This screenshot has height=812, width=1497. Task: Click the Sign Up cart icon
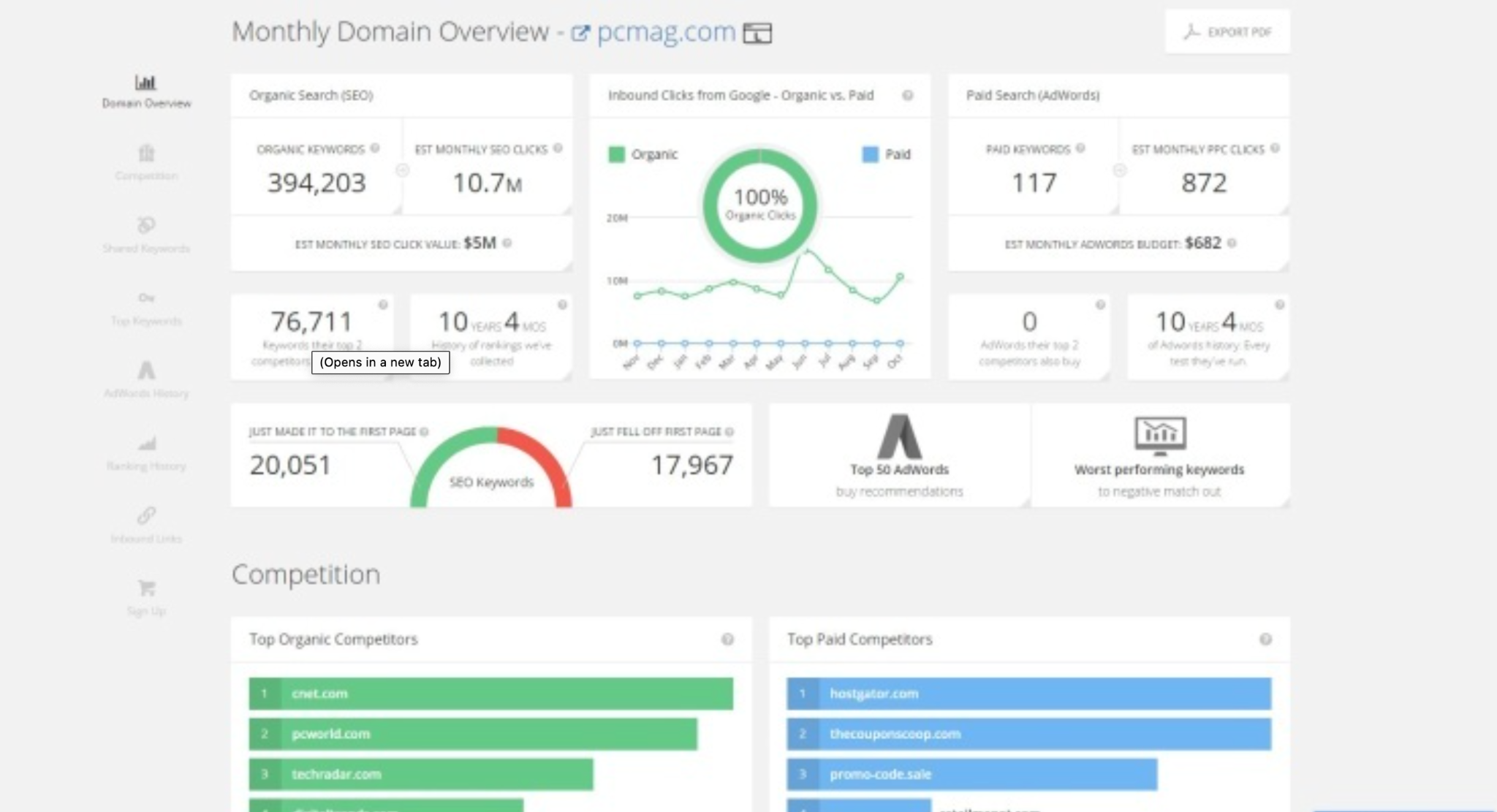[146, 588]
